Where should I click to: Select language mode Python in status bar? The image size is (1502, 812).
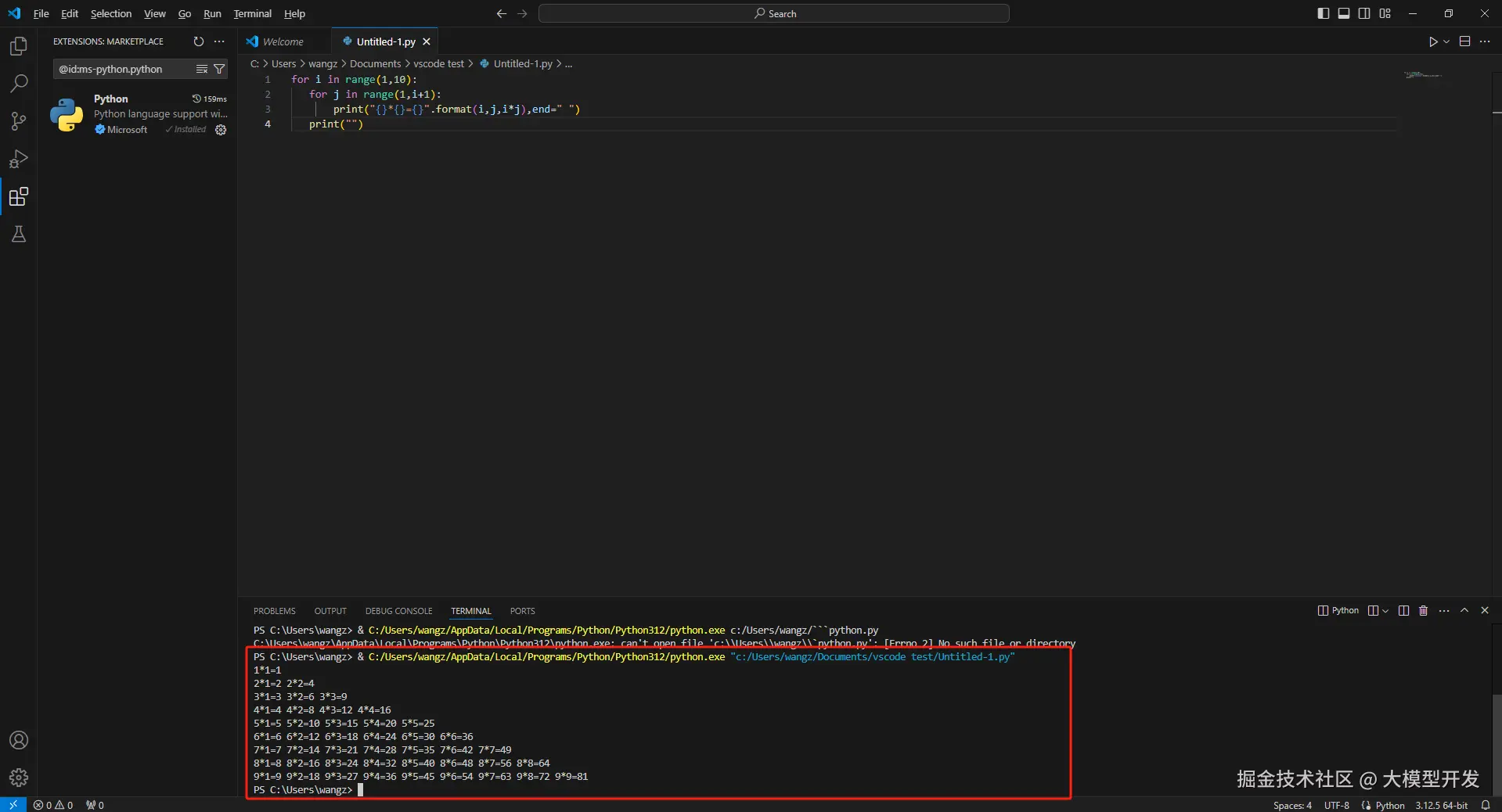point(1390,805)
